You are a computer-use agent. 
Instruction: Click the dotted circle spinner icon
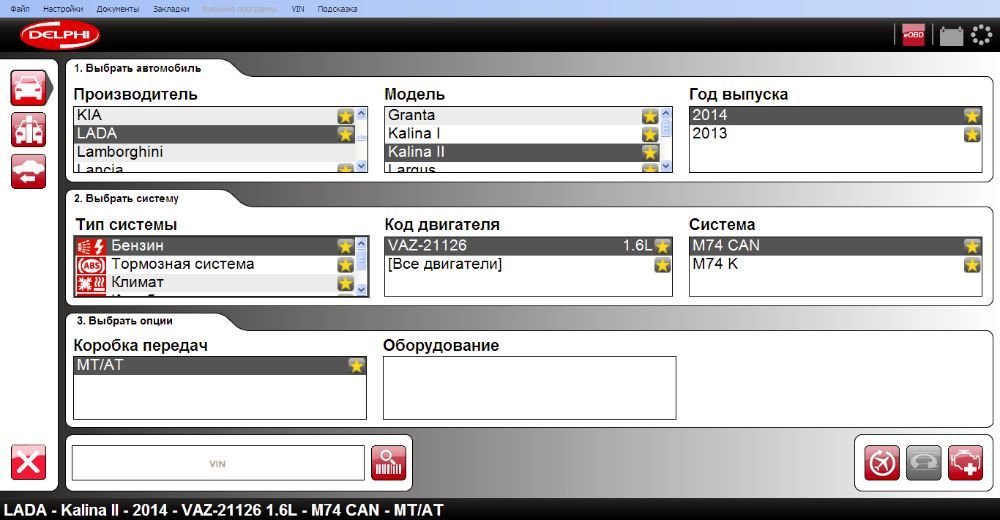tap(982, 34)
